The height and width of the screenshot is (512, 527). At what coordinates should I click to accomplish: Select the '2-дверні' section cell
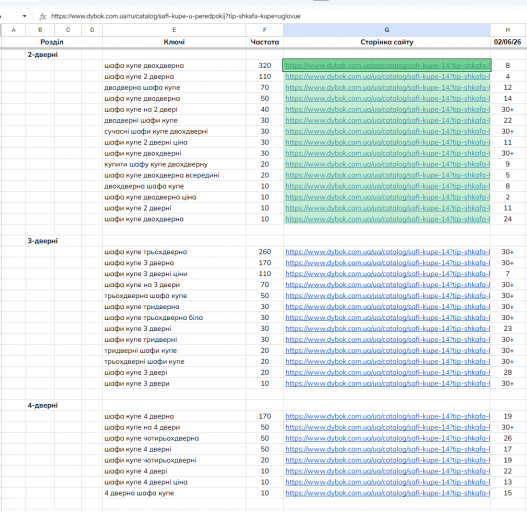pyautogui.click(x=43, y=54)
